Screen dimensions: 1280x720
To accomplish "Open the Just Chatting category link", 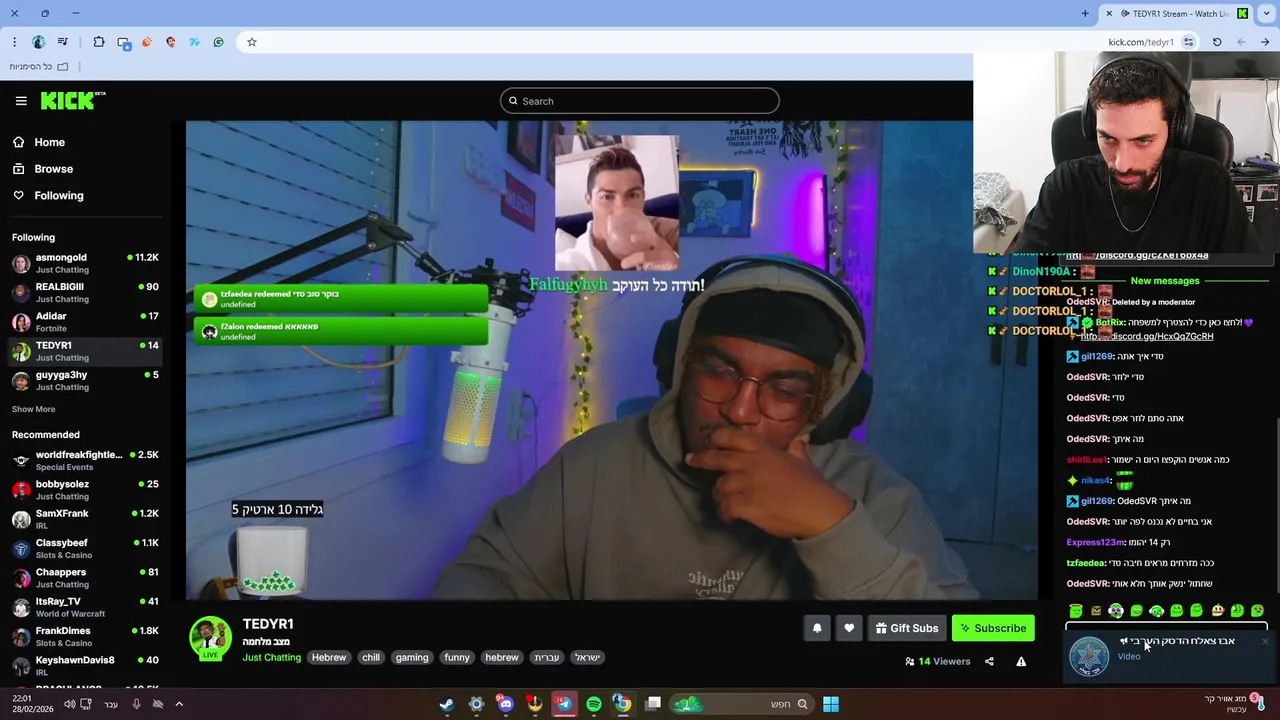I will tap(271, 657).
